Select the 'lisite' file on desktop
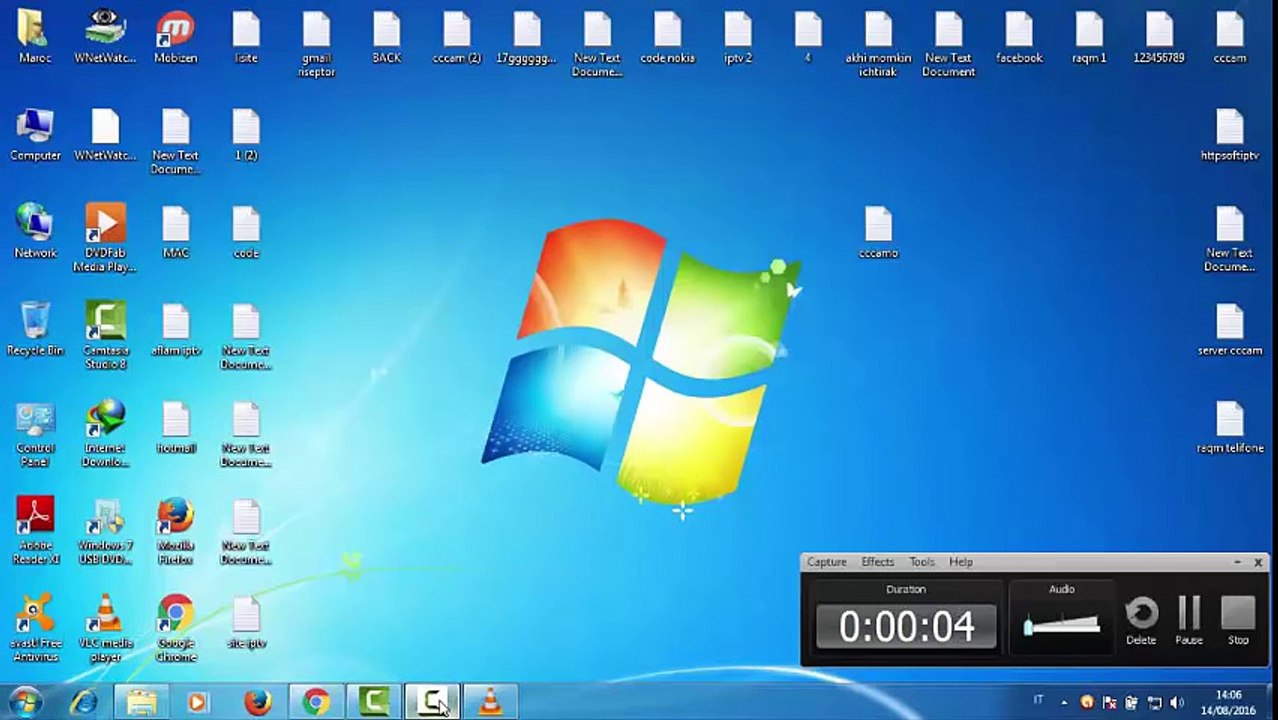 (246, 37)
